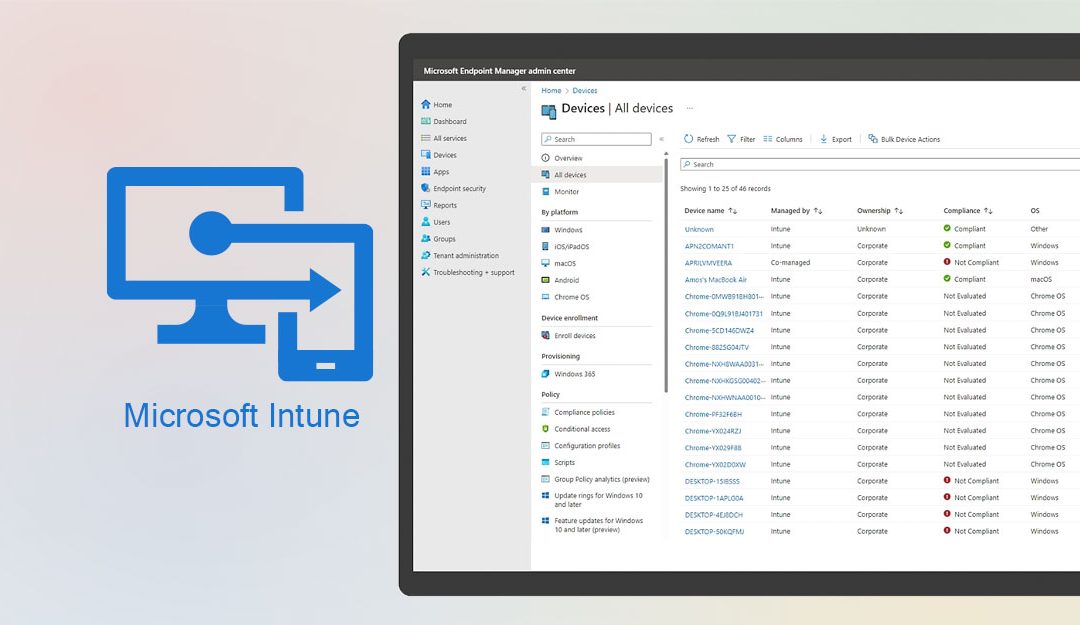Click the Devices breadcrumb link
Viewport: 1080px width, 625px height.
(x=585, y=90)
